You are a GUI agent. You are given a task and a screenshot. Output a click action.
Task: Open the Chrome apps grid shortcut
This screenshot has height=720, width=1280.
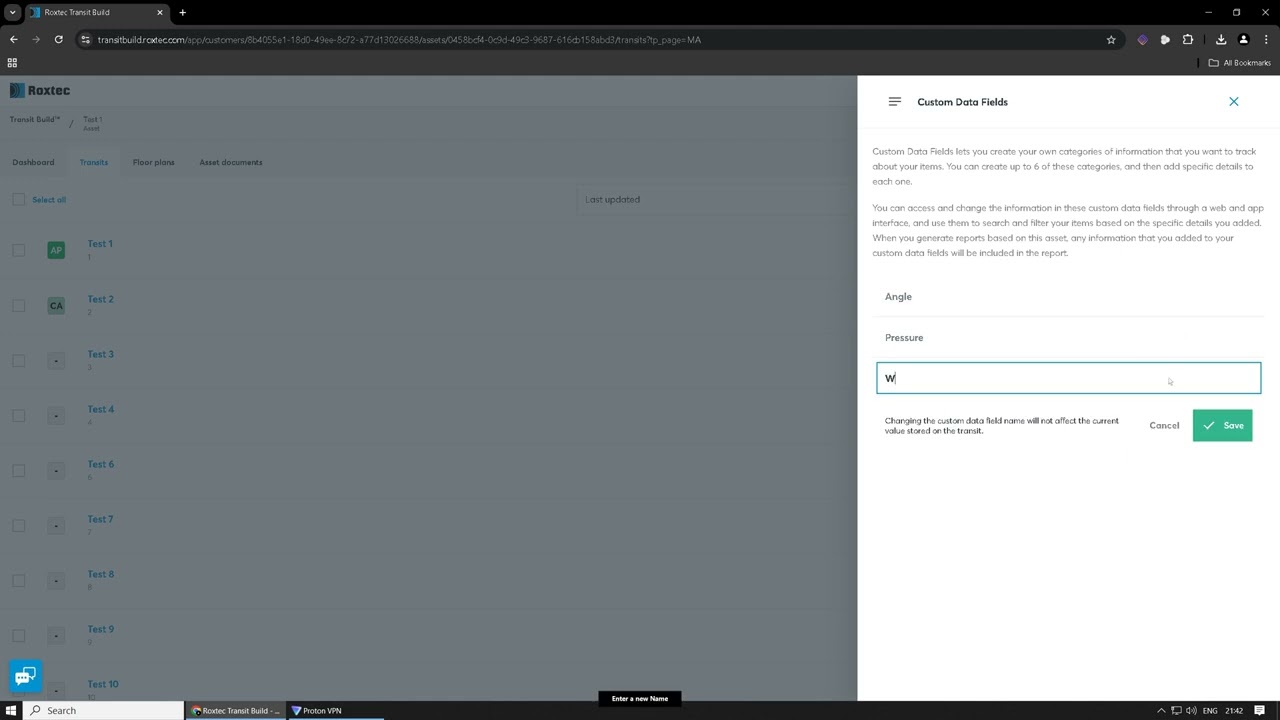12,63
